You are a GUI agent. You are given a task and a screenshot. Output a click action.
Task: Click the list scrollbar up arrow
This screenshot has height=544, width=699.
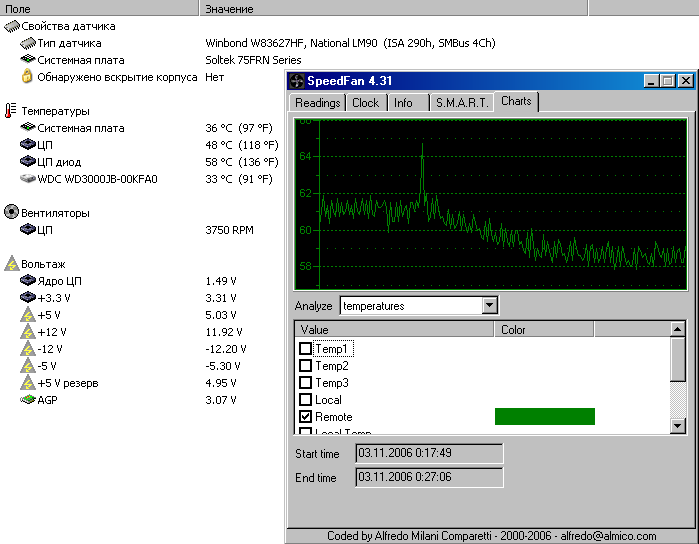677,329
